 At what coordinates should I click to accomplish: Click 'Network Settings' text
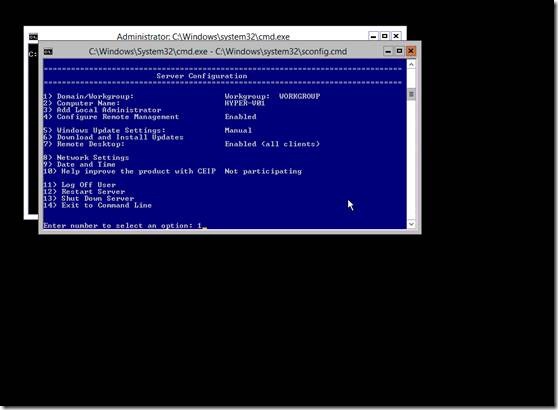pos(93,158)
